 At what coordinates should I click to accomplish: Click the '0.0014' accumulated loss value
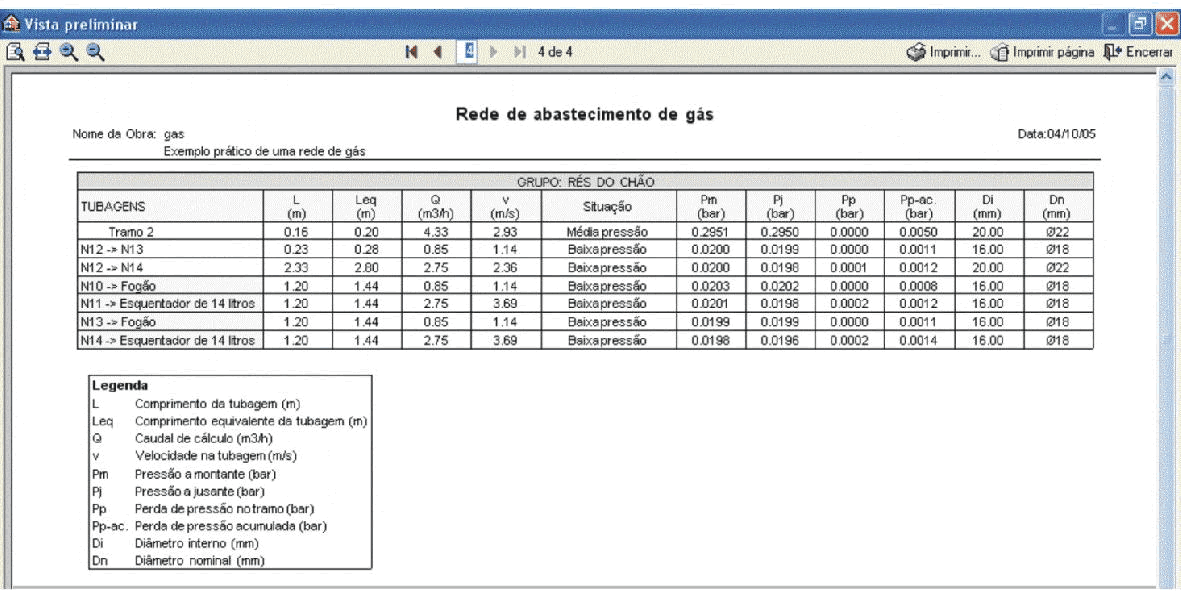coord(918,340)
